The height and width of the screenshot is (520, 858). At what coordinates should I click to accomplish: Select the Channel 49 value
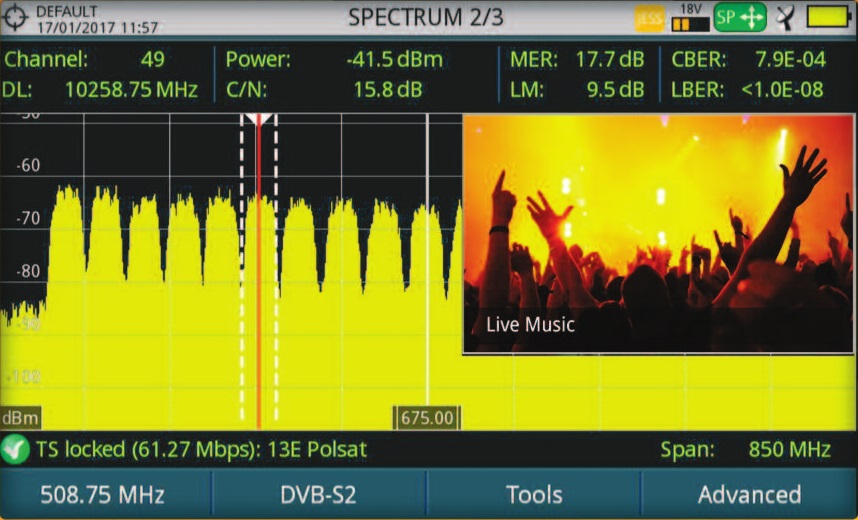153,59
